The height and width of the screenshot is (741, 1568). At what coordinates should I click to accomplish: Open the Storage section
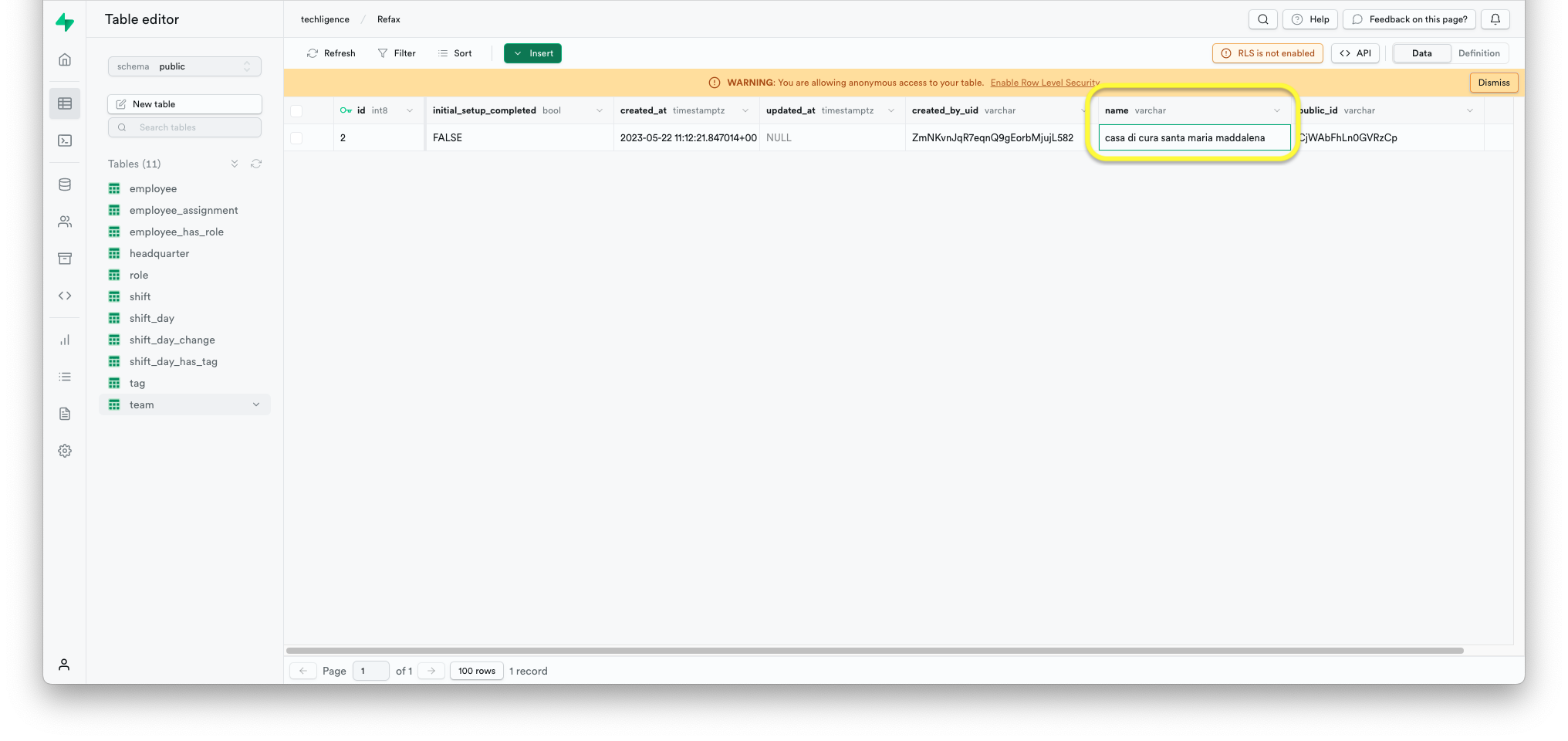pyautogui.click(x=65, y=258)
